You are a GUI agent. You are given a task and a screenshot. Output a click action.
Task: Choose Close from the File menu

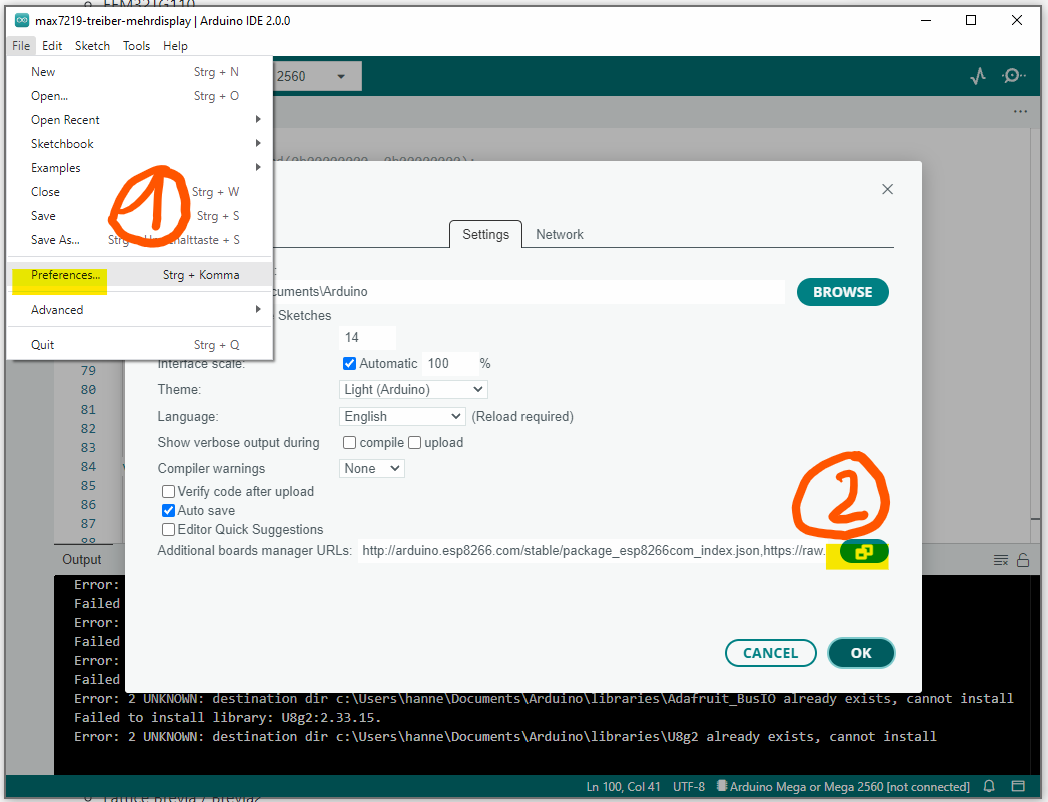coord(140,192)
